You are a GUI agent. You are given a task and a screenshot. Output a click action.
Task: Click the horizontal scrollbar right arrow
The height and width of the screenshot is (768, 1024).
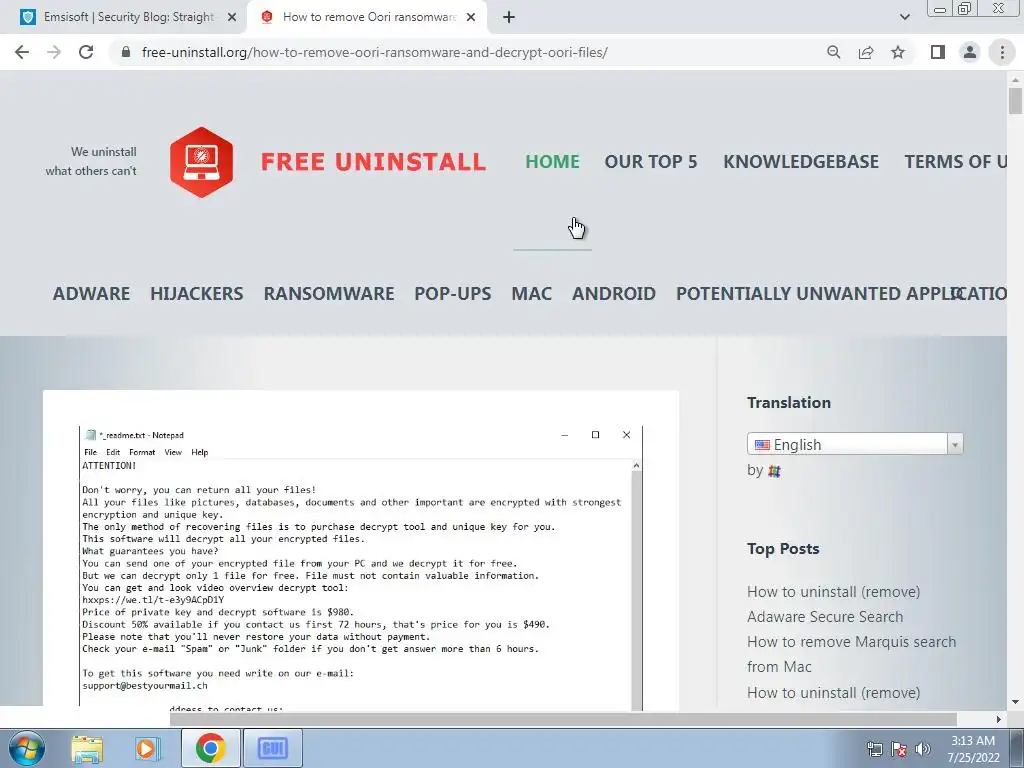[x=999, y=719]
